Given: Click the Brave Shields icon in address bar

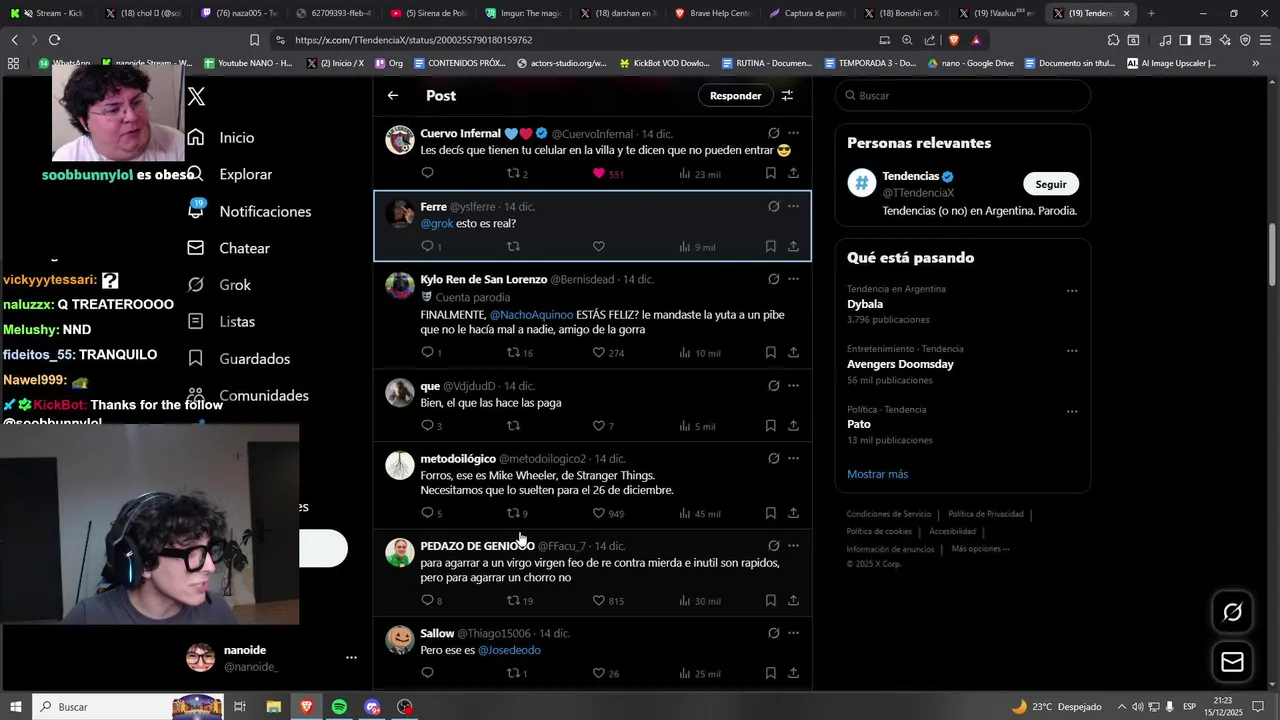Looking at the screenshot, I should click(x=953, y=40).
